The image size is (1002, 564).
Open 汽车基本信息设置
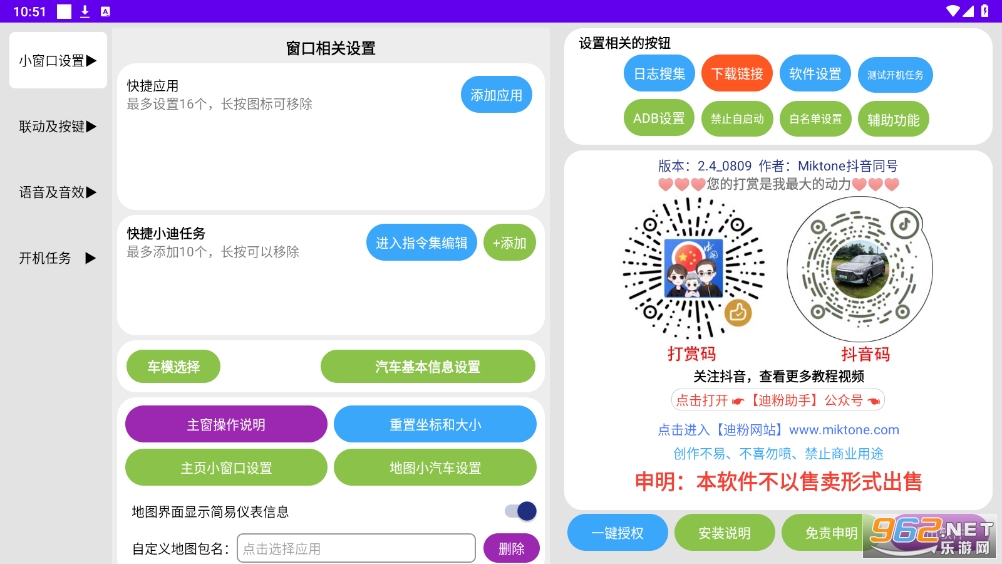[x=428, y=367]
